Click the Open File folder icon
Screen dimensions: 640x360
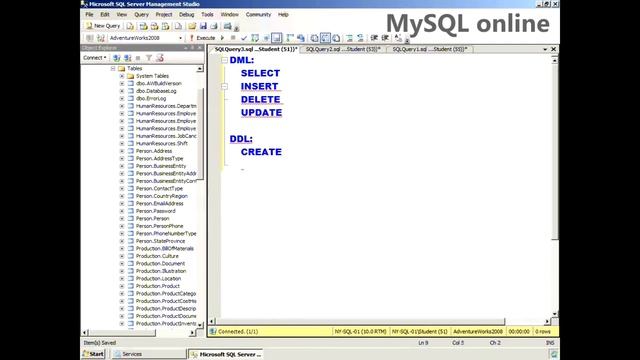(x=192, y=26)
